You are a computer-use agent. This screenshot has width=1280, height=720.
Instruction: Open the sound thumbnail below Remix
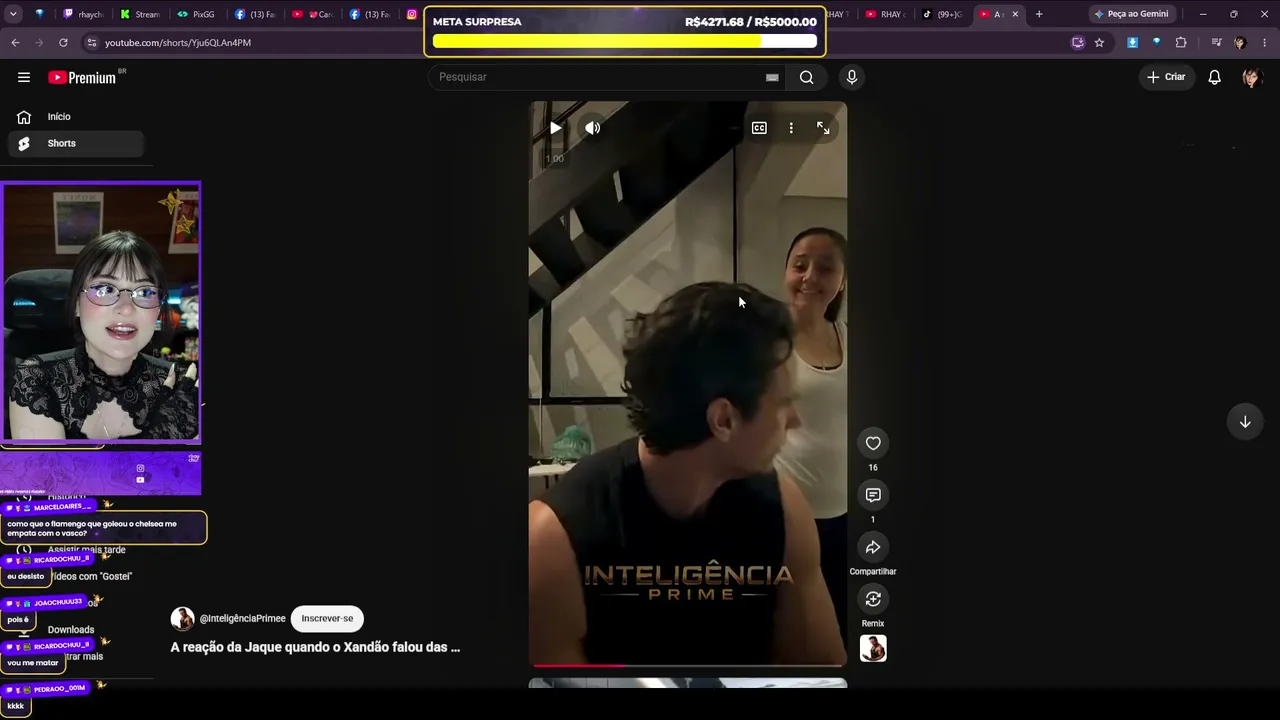(x=873, y=649)
